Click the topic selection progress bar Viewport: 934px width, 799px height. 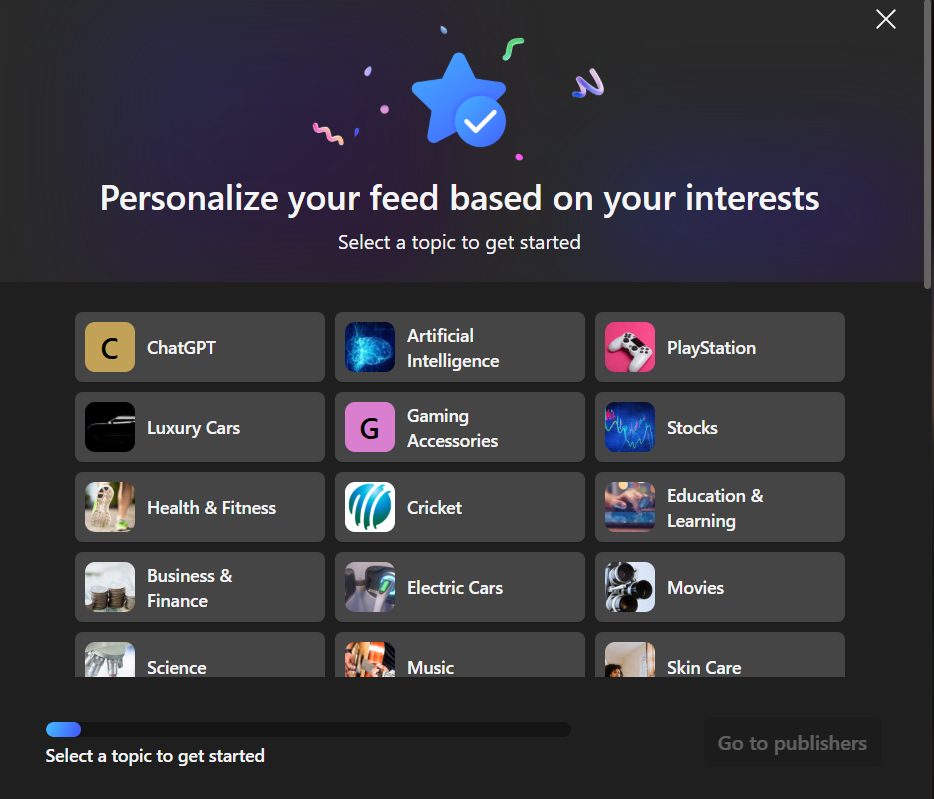[x=308, y=729]
